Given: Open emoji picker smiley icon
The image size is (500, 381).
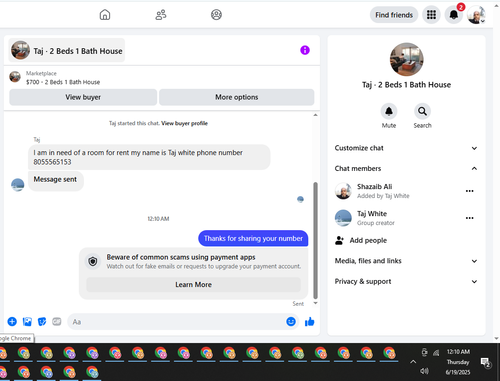Looking at the screenshot, I should pos(291,322).
